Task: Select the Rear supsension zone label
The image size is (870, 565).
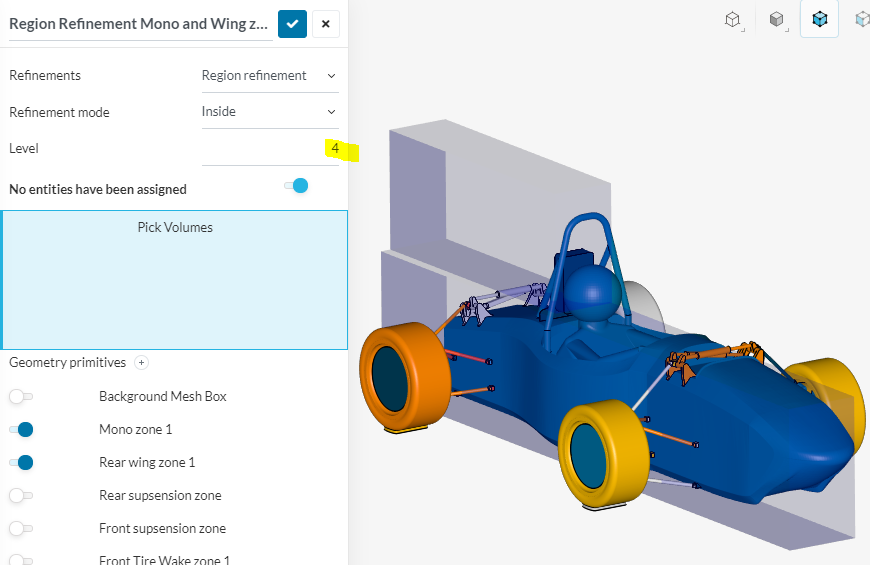Action: (x=160, y=496)
